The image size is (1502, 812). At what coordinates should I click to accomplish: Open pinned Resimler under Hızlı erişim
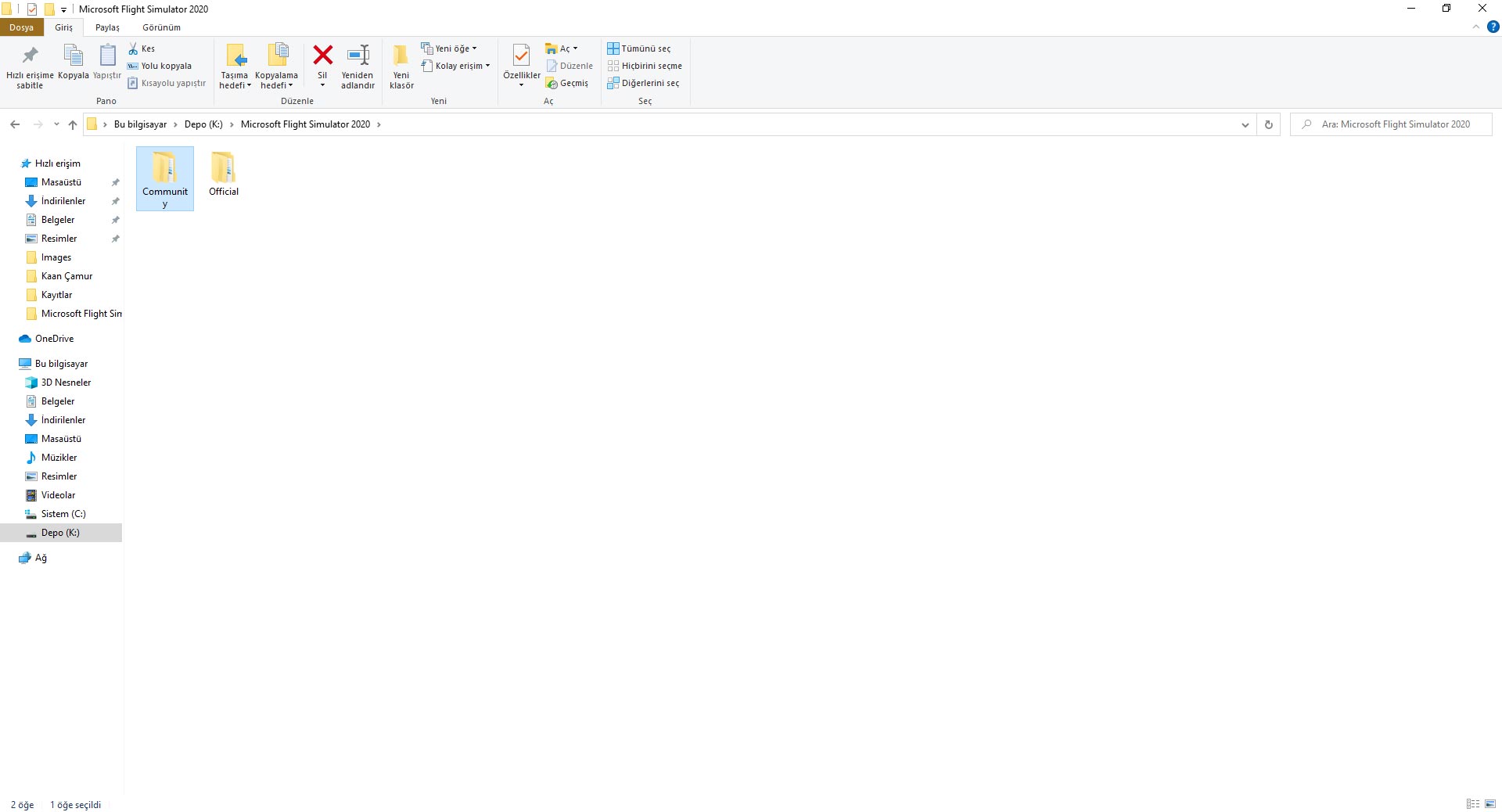pyautogui.click(x=59, y=239)
